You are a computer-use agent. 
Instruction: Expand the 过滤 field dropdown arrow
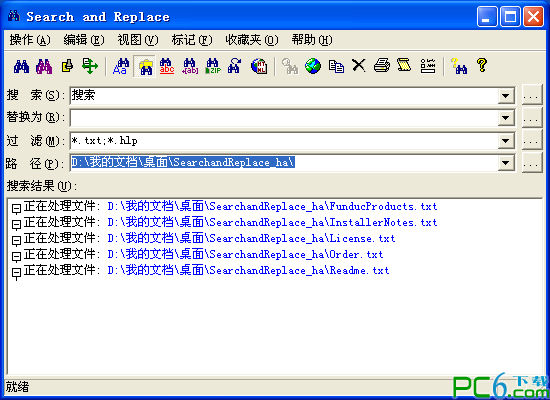(505, 141)
